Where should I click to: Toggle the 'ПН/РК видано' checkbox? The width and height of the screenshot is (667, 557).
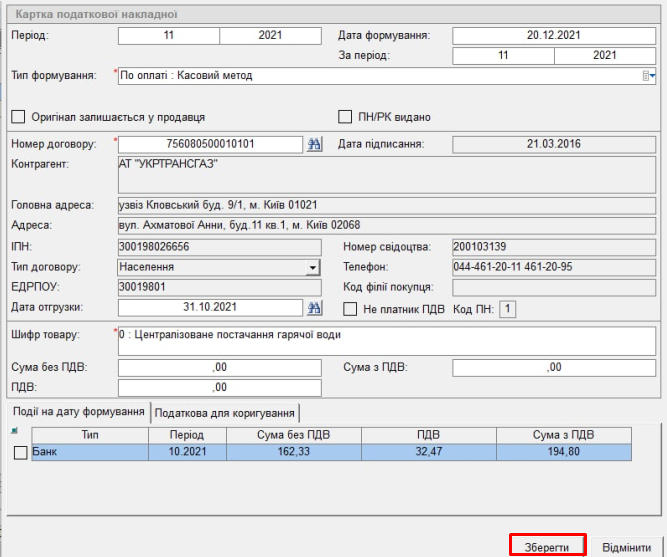coord(348,117)
